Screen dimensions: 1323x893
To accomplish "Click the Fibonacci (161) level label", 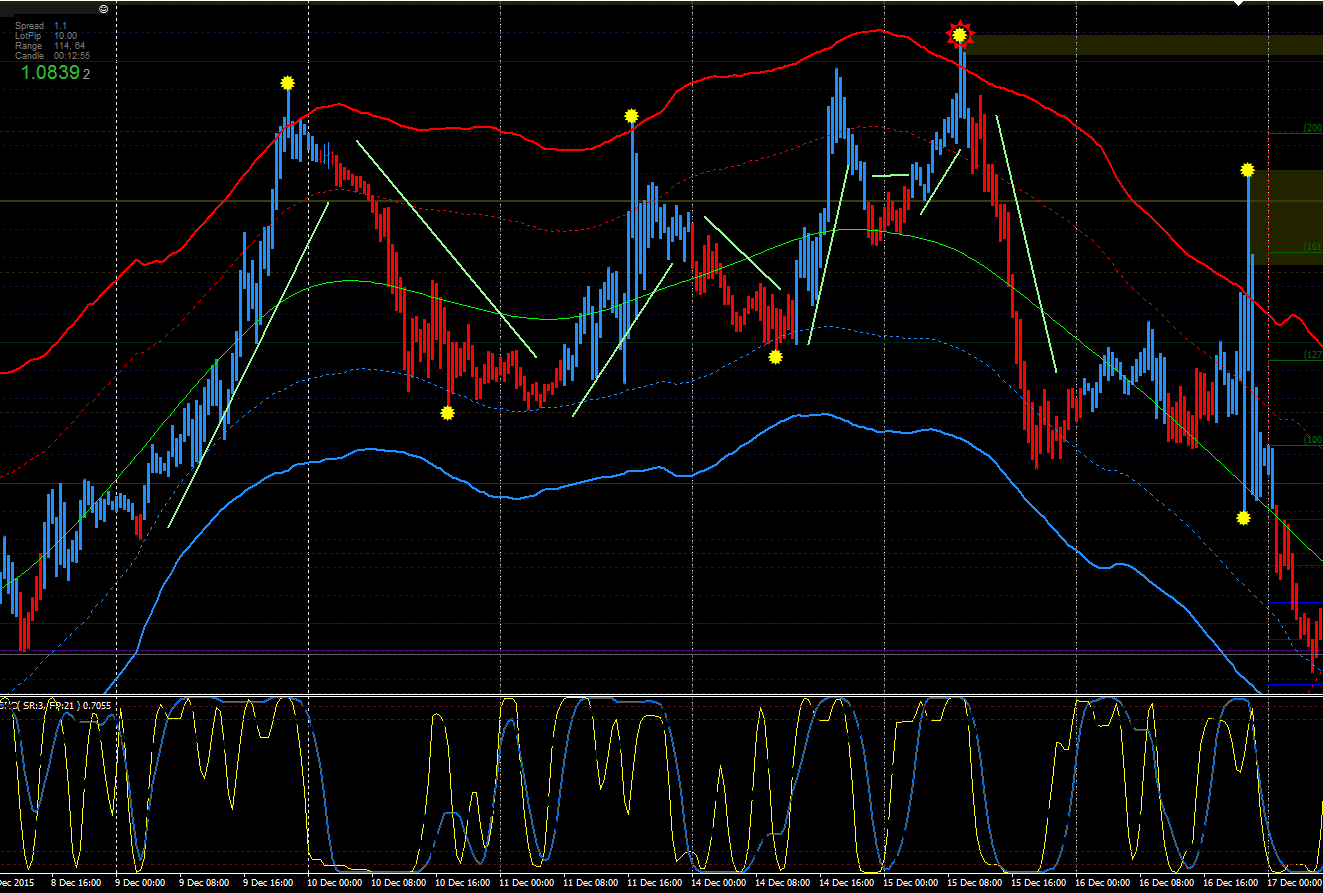I will (x=1312, y=247).
